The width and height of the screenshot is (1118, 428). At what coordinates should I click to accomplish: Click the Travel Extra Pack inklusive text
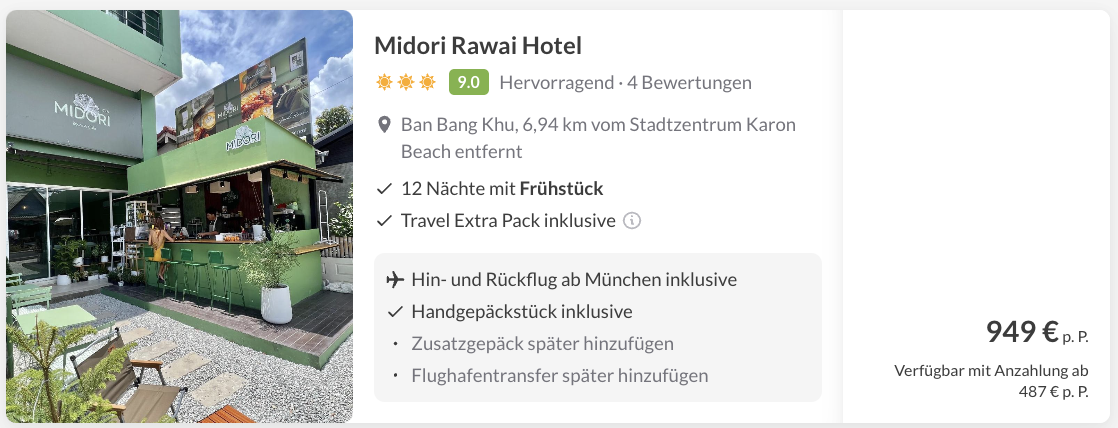507,221
